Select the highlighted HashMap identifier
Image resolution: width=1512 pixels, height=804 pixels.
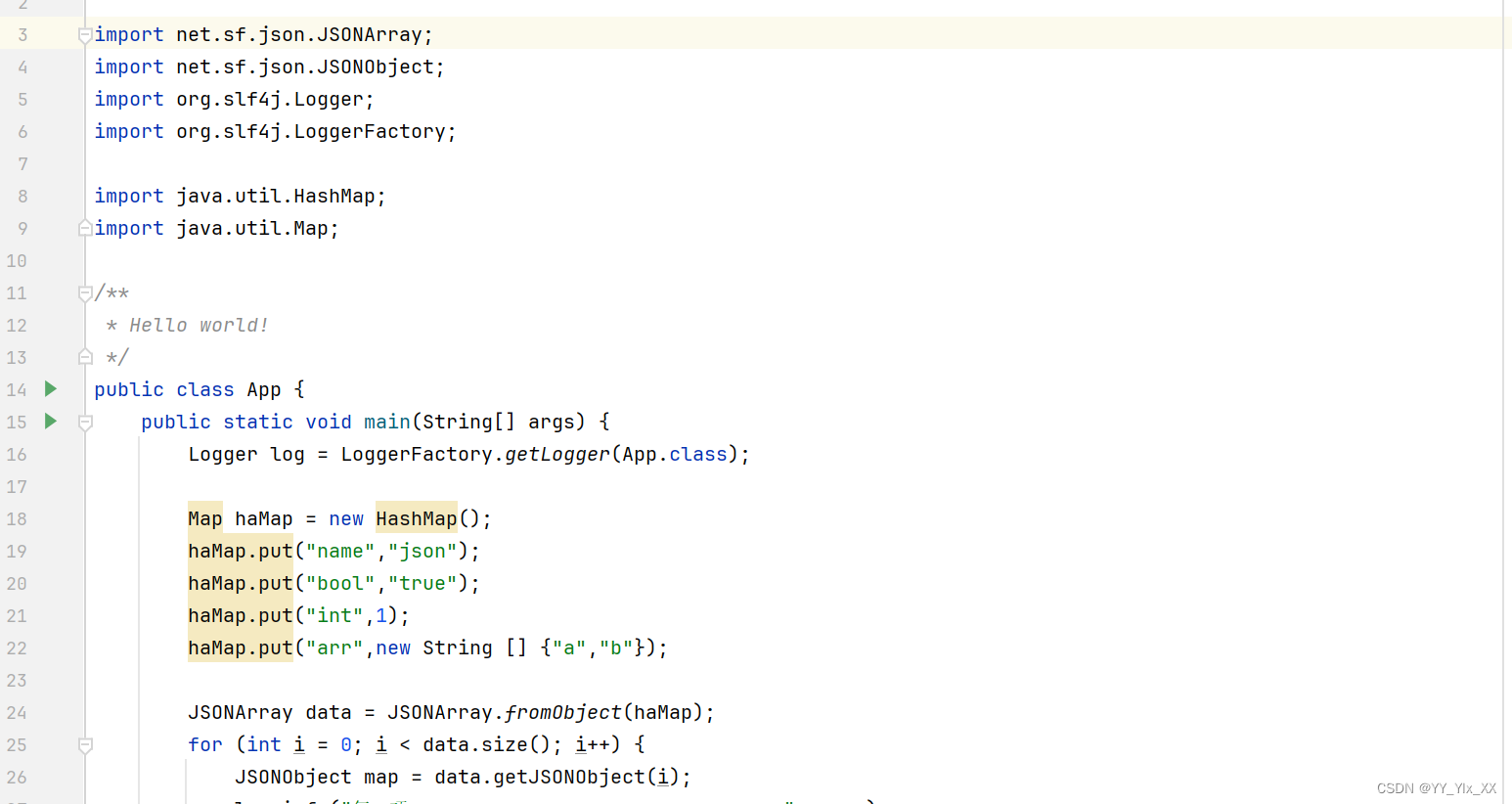417,518
